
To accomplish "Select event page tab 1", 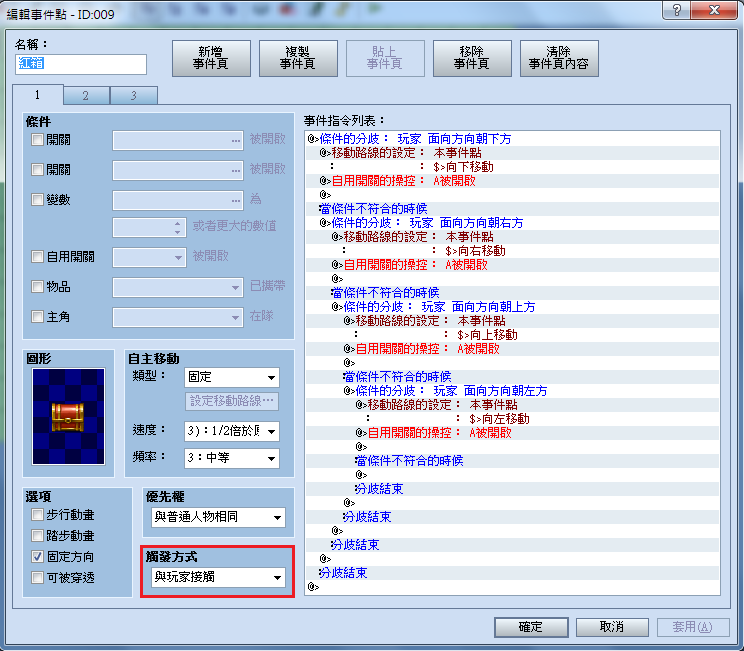I will [x=37, y=94].
